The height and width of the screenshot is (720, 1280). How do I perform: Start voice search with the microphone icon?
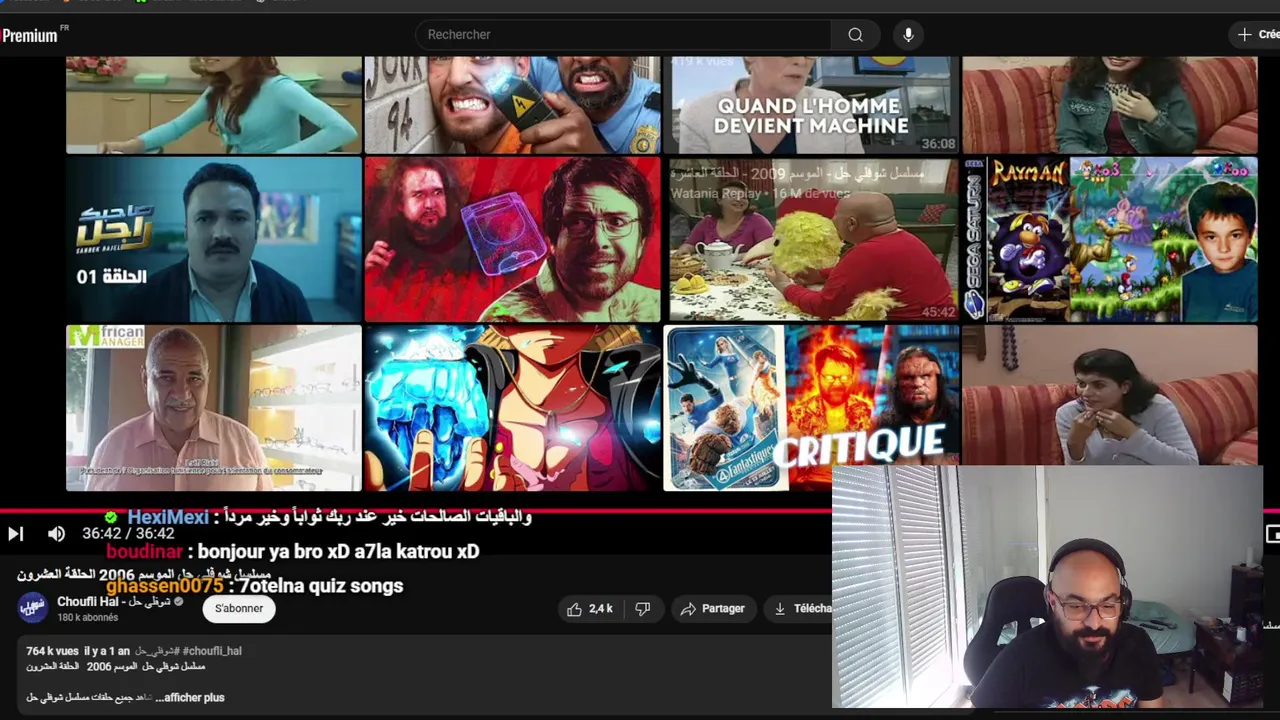pos(908,35)
